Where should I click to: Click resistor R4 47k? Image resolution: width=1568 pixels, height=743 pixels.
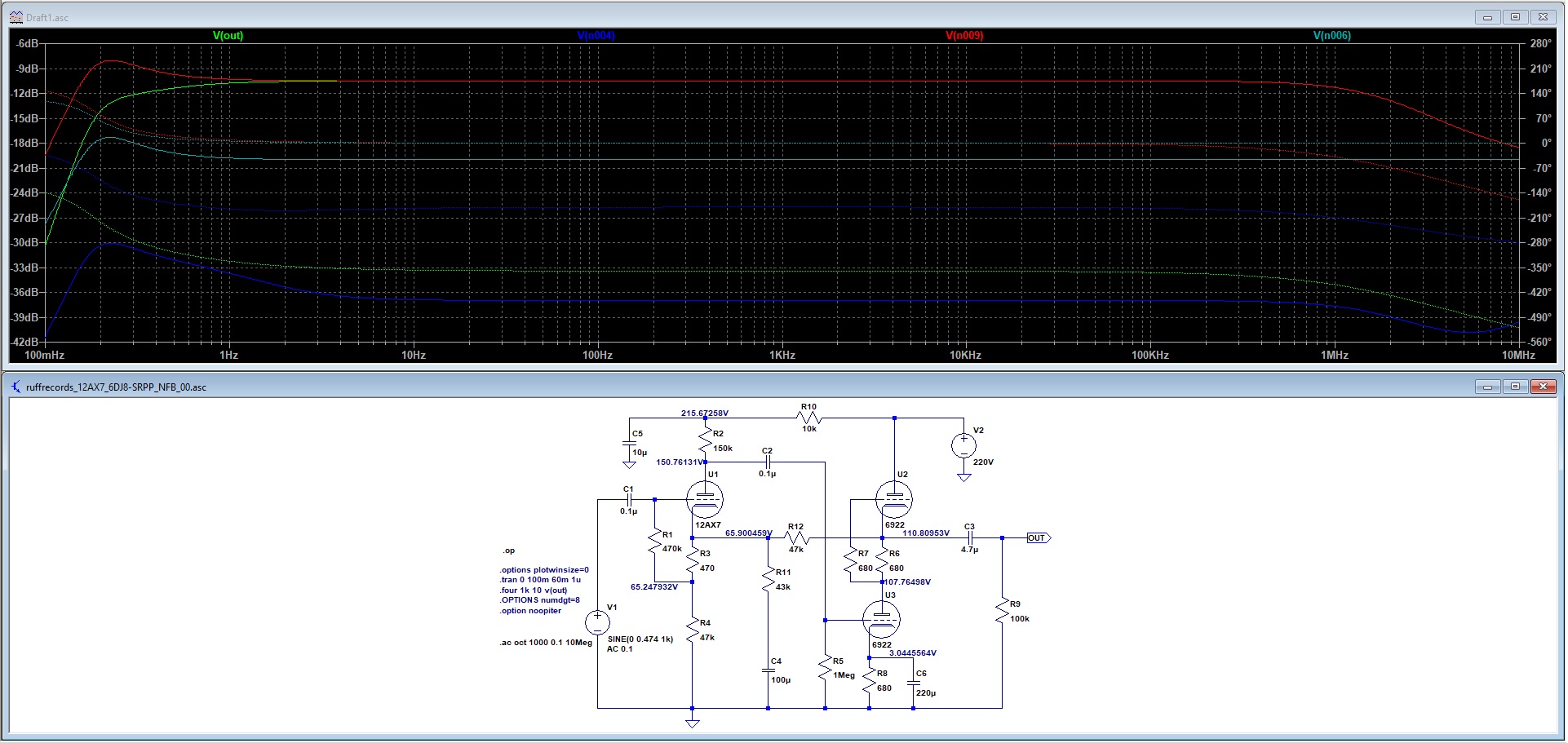pos(693,630)
